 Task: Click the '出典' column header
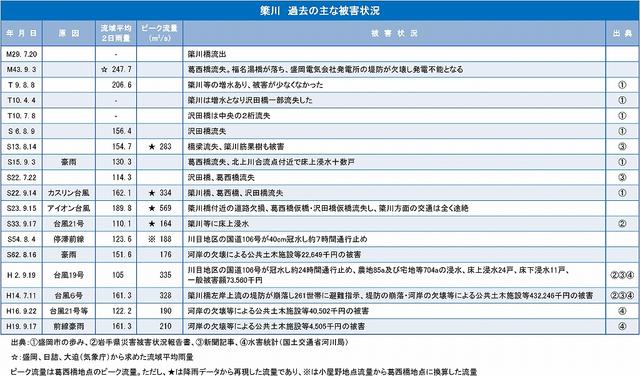[x=622, y=33]
